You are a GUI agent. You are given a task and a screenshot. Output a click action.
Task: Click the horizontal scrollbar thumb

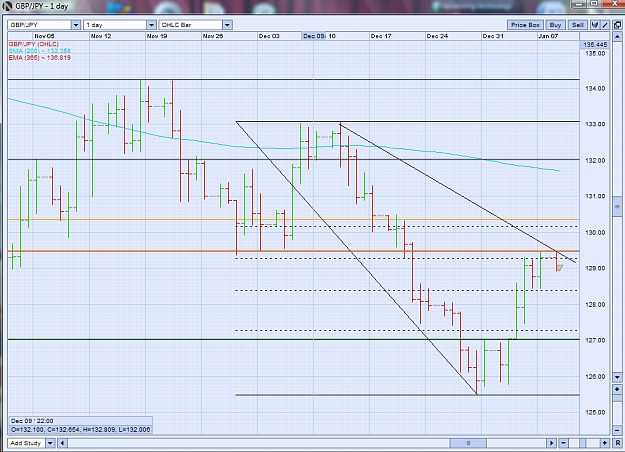(468, 443)
